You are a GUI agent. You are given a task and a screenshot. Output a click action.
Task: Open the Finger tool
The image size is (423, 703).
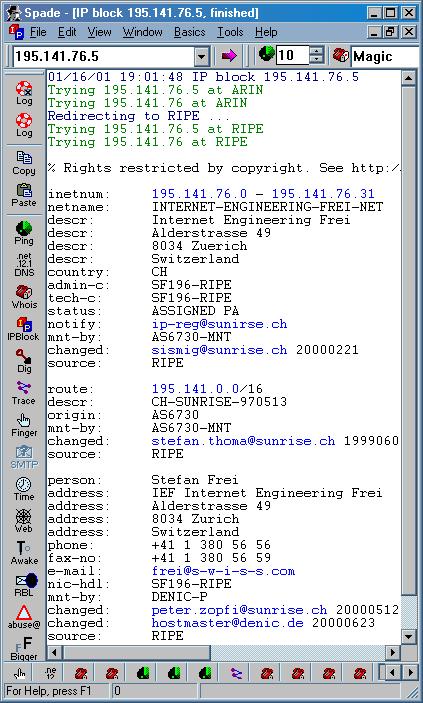[x=24, y=425]
